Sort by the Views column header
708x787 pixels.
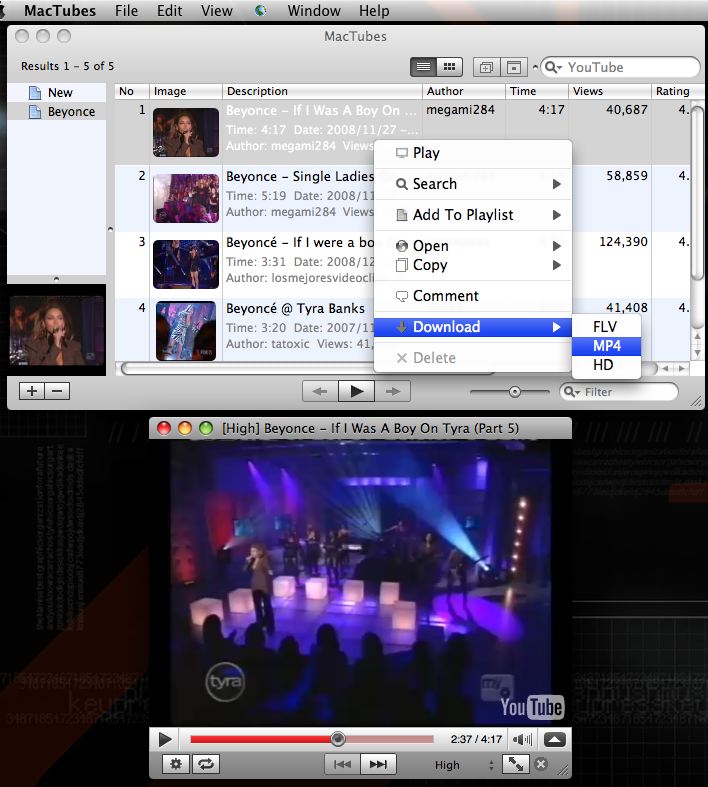(610, 91)
